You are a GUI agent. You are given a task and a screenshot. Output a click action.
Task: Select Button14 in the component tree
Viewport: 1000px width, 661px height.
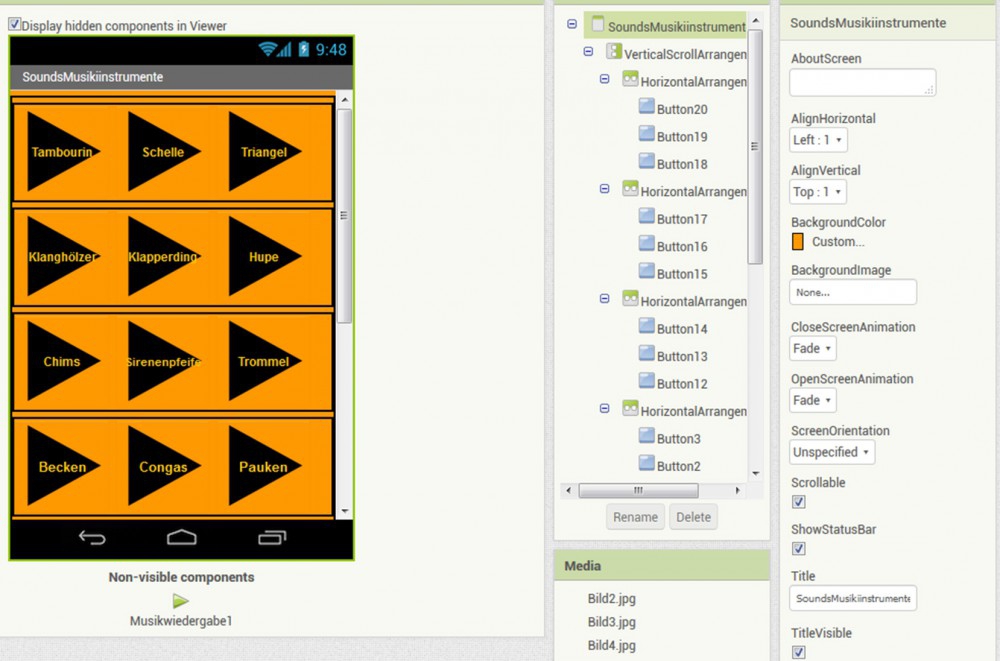point(681,329)
